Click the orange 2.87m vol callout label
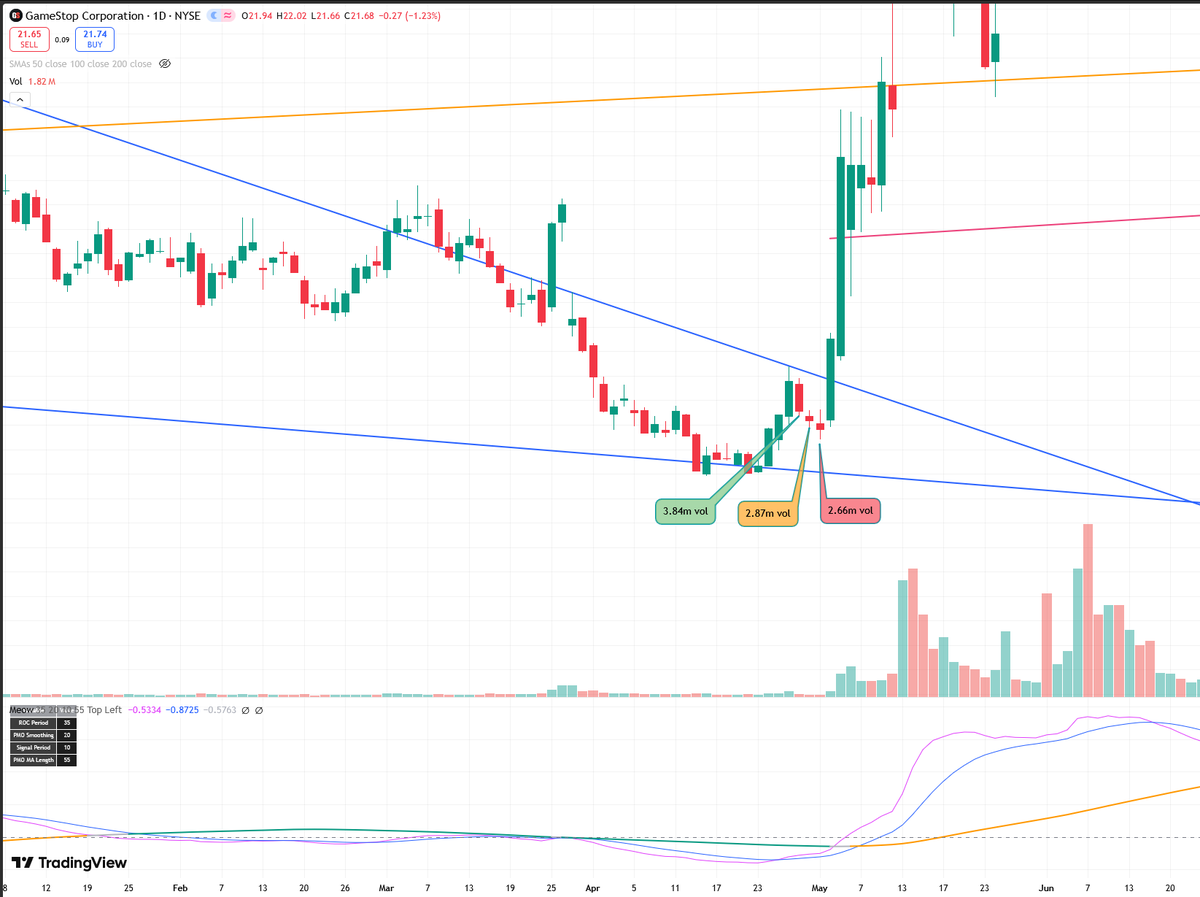The width and height of the screenshot is (1200, 897). click(x=768, y=513)
